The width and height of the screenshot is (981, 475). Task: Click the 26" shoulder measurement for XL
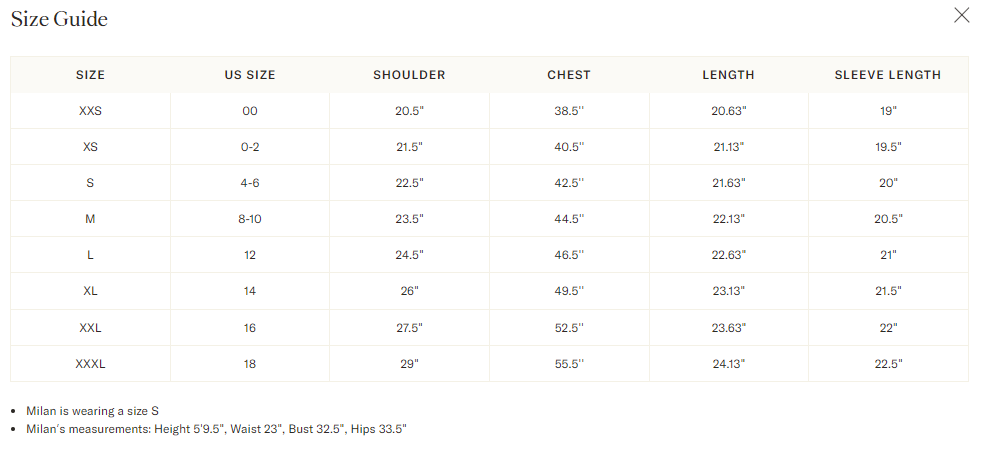[409, 291]
